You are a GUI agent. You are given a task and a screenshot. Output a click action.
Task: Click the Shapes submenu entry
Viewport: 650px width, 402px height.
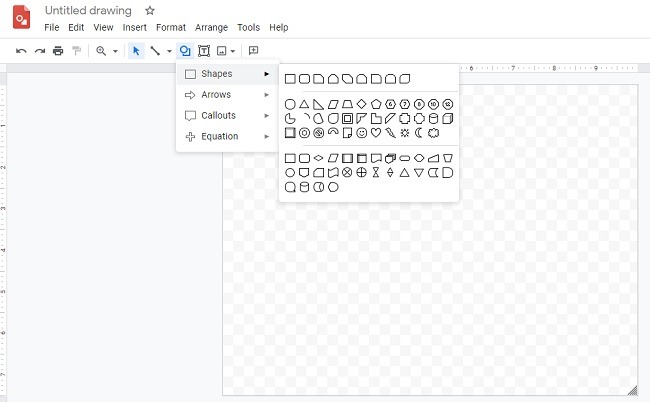227,74
